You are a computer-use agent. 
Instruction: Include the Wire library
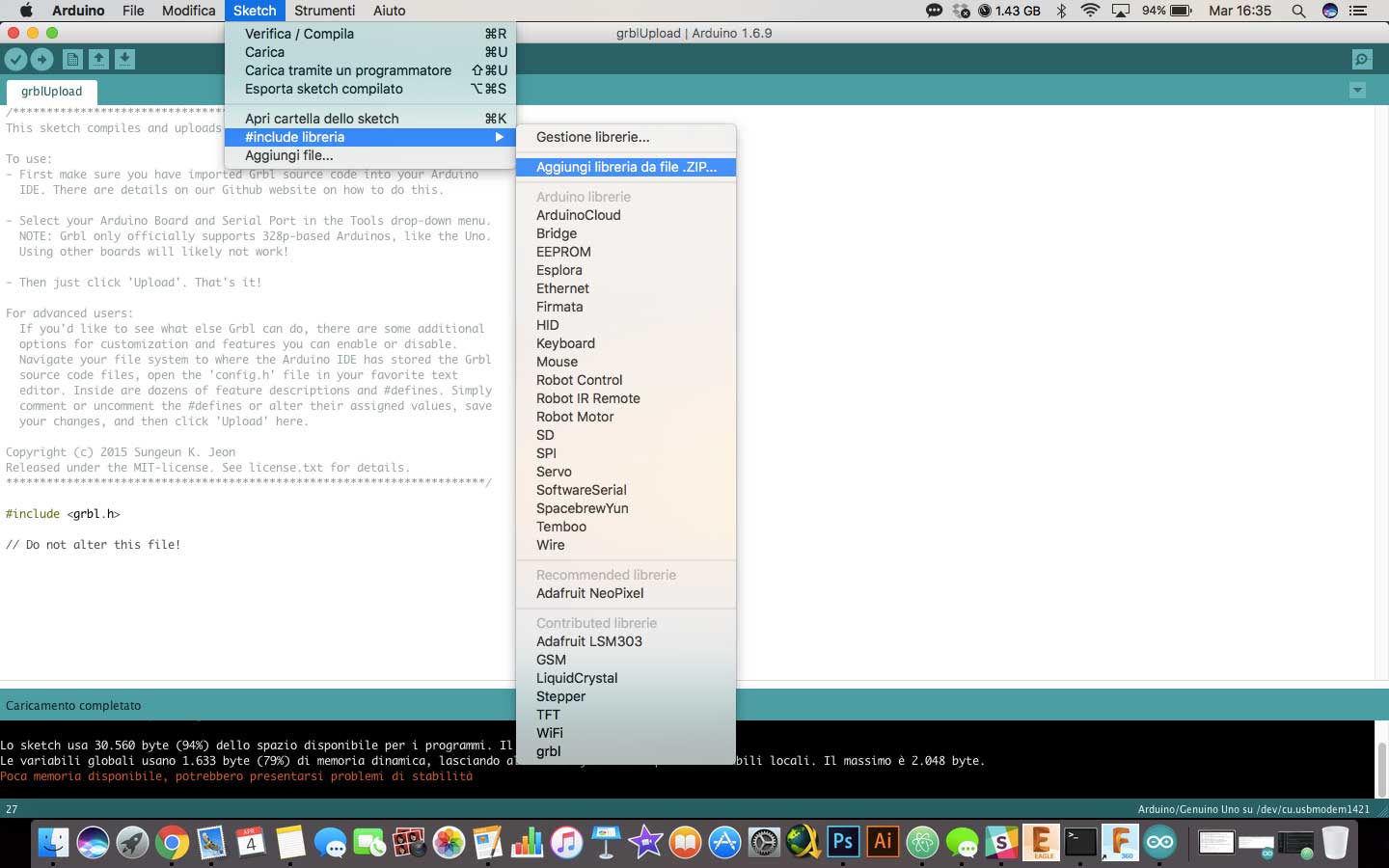pyautogui.click(x=626, y=545)
